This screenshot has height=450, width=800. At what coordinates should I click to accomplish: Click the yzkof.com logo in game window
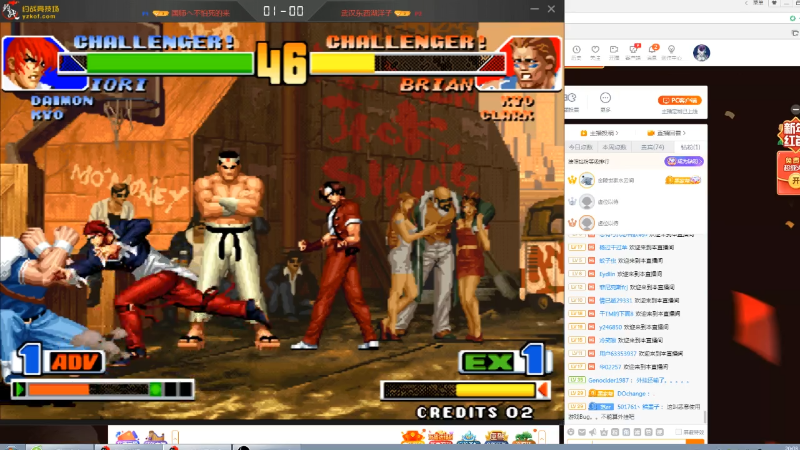[31, 11]
